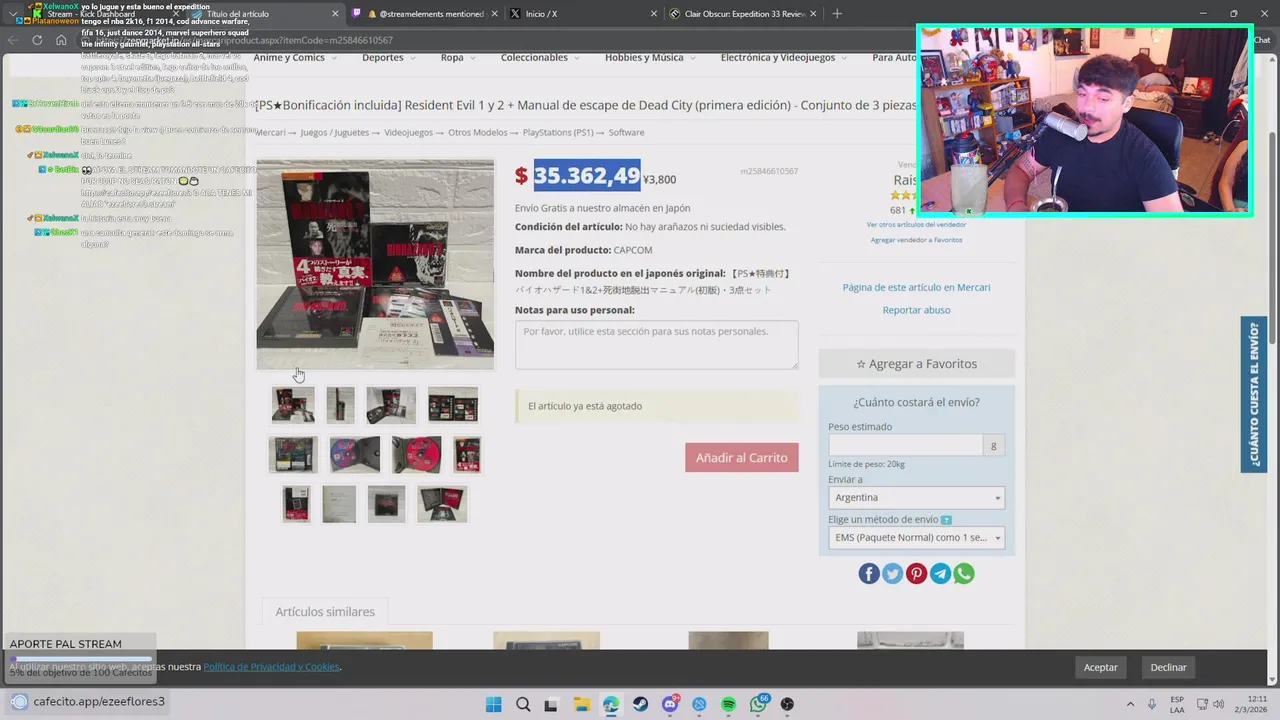The image size is (1280, 720).
Task: Open the shipping method EMS dropdown
Action: pyautogui.click(x=916, y=537)
